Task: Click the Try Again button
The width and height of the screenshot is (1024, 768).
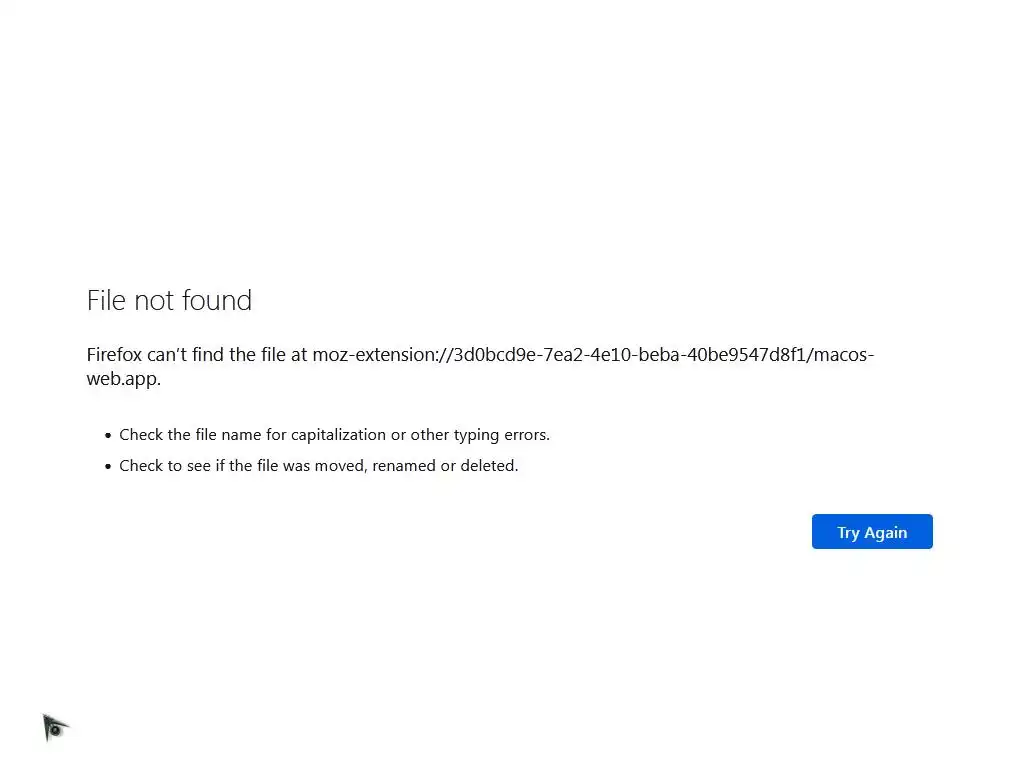Action: pyautogui.click(x=872, y=532)
